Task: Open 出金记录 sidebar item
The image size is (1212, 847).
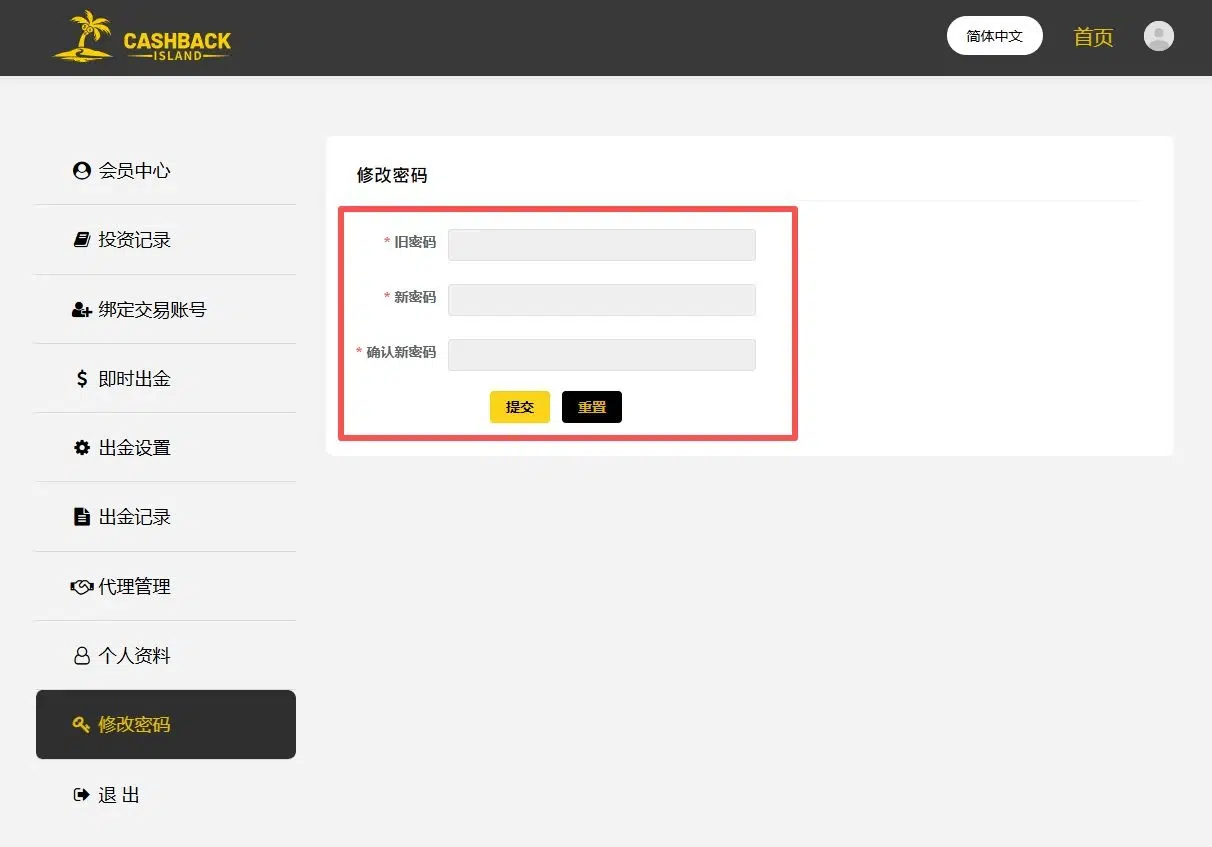Action: (165, 517)
